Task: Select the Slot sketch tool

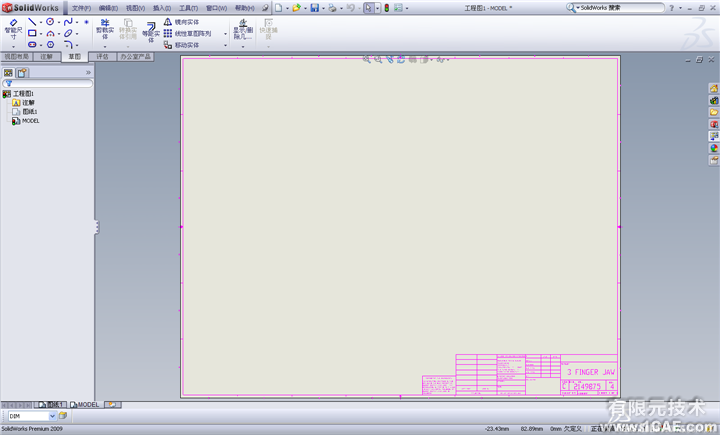Action: tap(32, 45)
